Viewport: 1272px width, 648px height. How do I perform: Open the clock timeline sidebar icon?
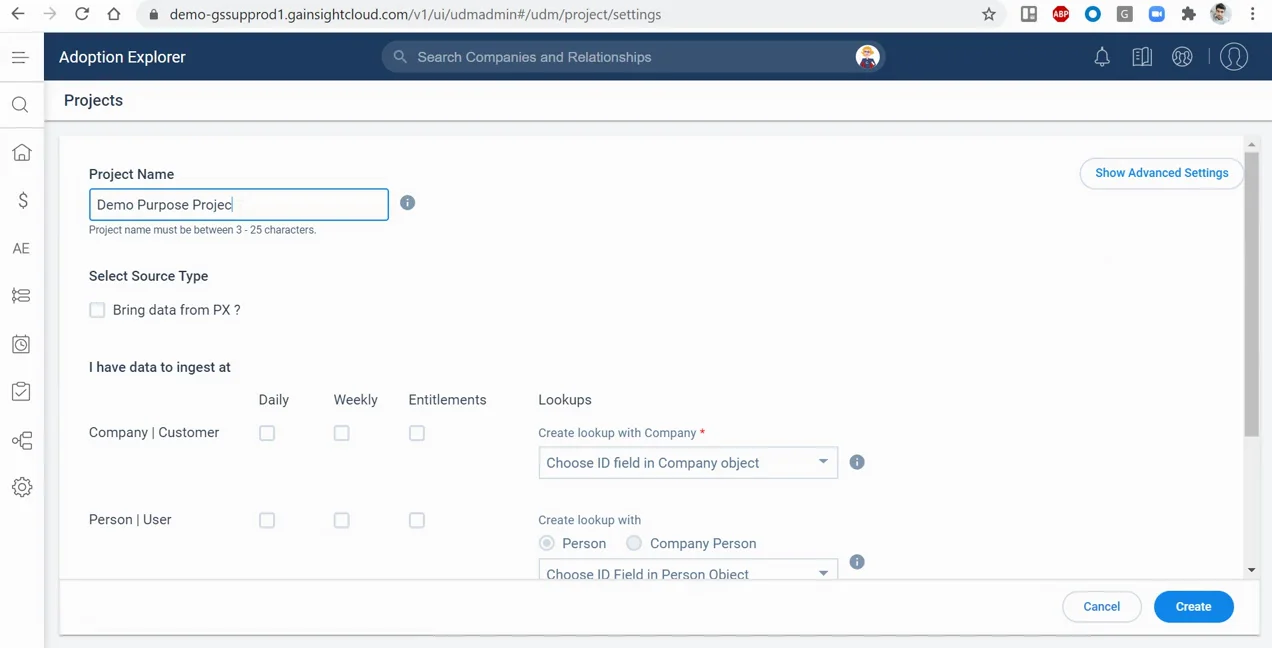pos(21,344)
